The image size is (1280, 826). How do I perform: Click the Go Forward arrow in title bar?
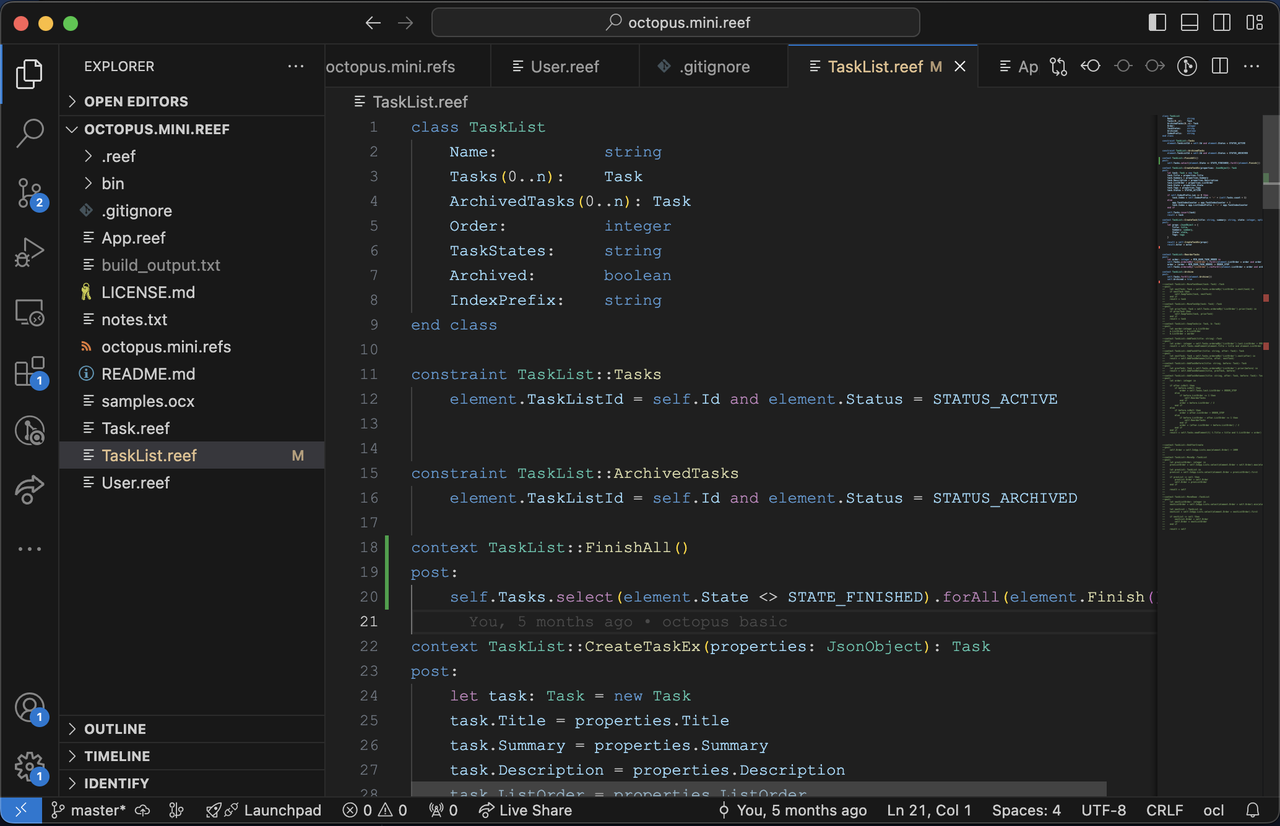click(405, 22)
